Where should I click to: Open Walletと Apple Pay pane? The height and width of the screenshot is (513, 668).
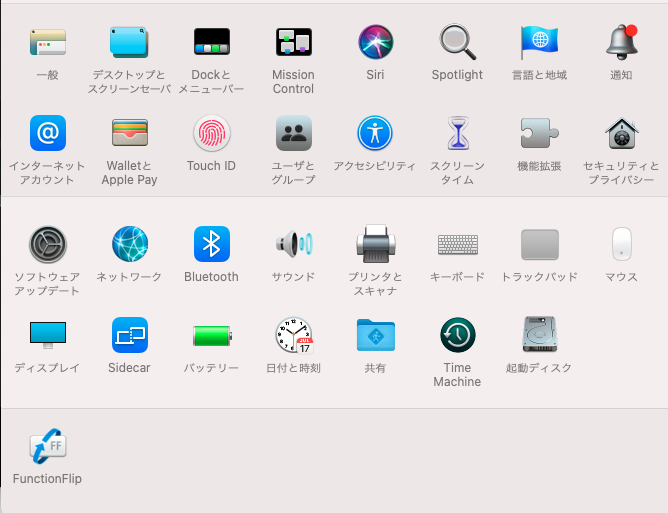(x=130, y=133)
